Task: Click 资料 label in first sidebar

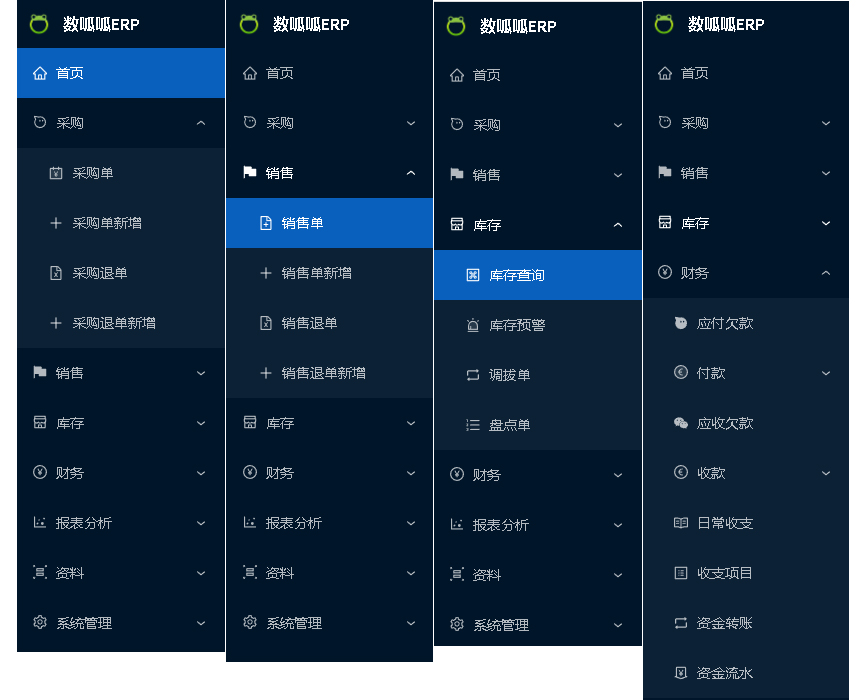Action: pyautogui.click(x=70, y=573)
